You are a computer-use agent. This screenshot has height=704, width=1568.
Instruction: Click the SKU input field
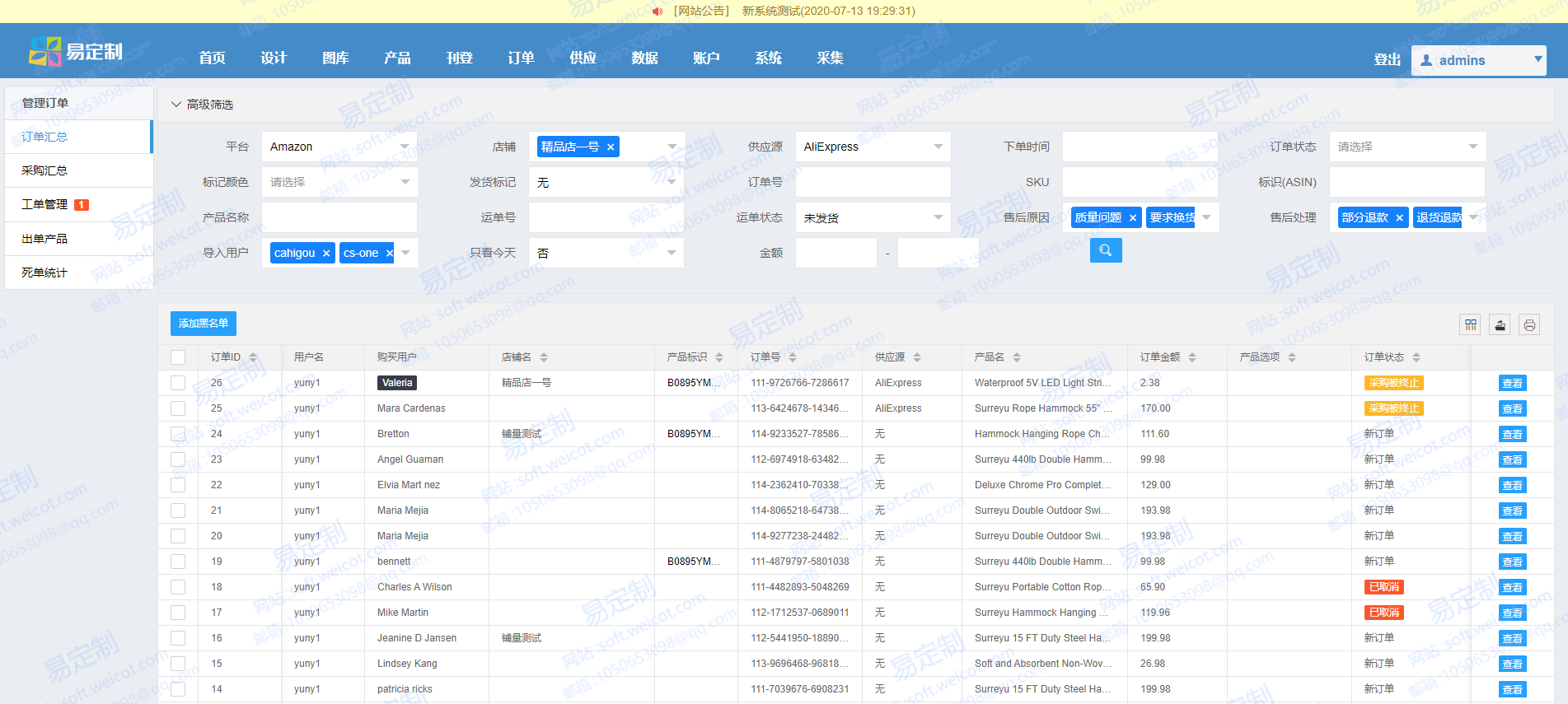[x=1140, y=182]
